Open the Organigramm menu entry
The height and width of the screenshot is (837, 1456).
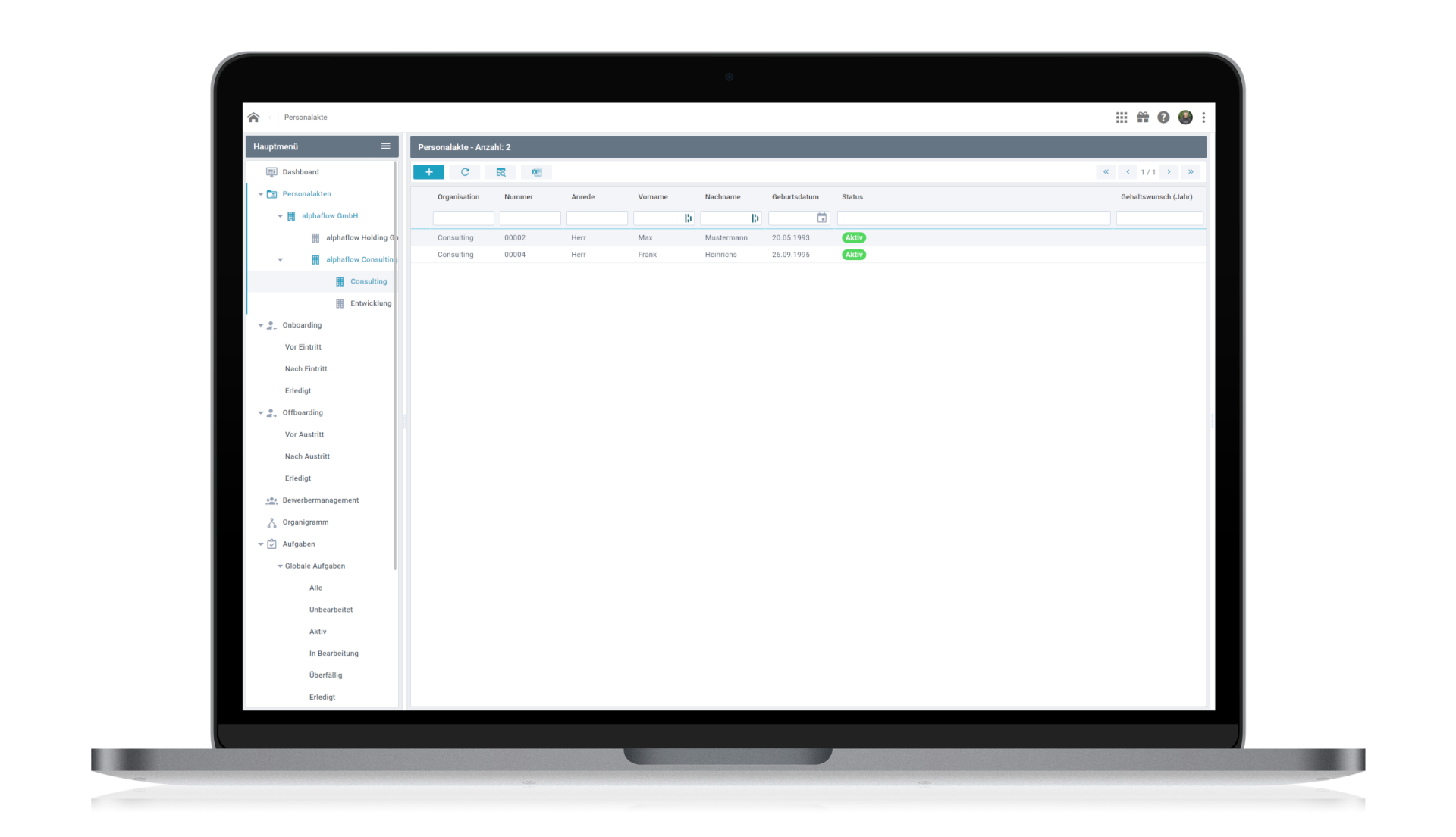(x=305, y=522)
